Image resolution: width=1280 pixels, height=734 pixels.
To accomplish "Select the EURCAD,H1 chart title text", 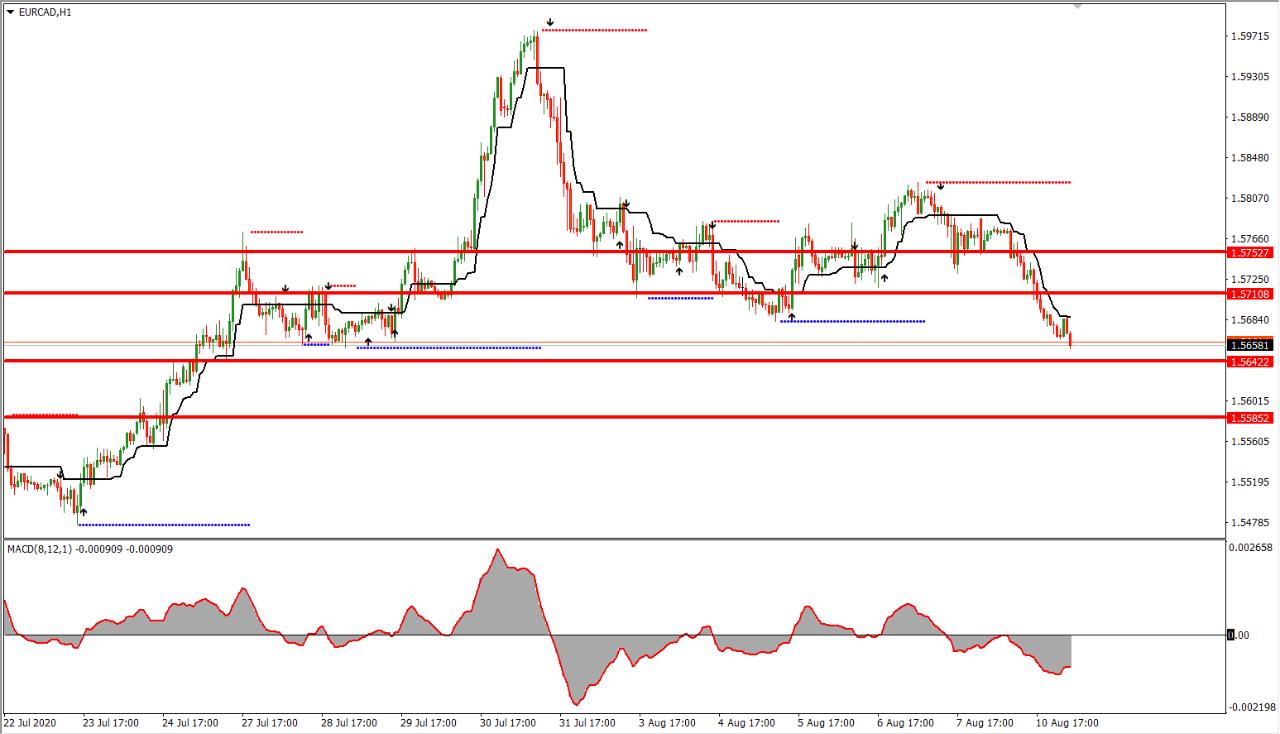I will coord(44,12).
